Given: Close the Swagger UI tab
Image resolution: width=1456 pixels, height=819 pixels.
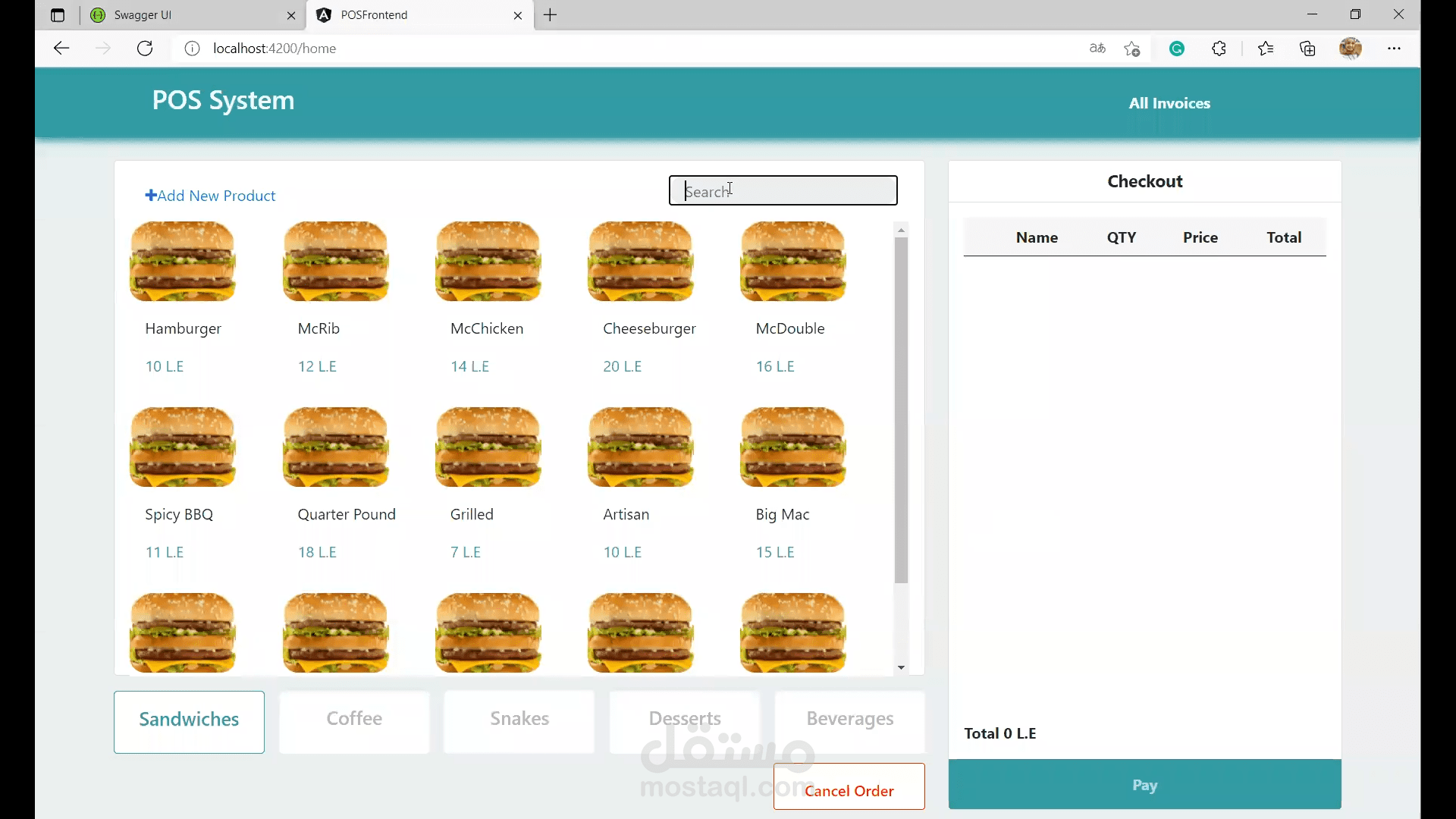Looking at the screenshot, I should point(291,15).
